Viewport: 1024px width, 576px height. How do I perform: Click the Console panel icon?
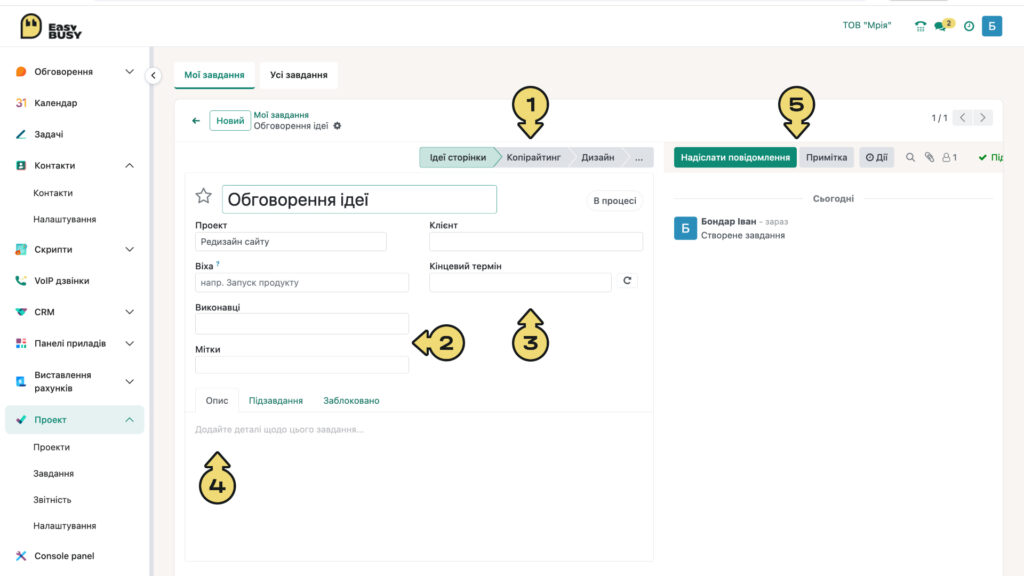(21, 556)
